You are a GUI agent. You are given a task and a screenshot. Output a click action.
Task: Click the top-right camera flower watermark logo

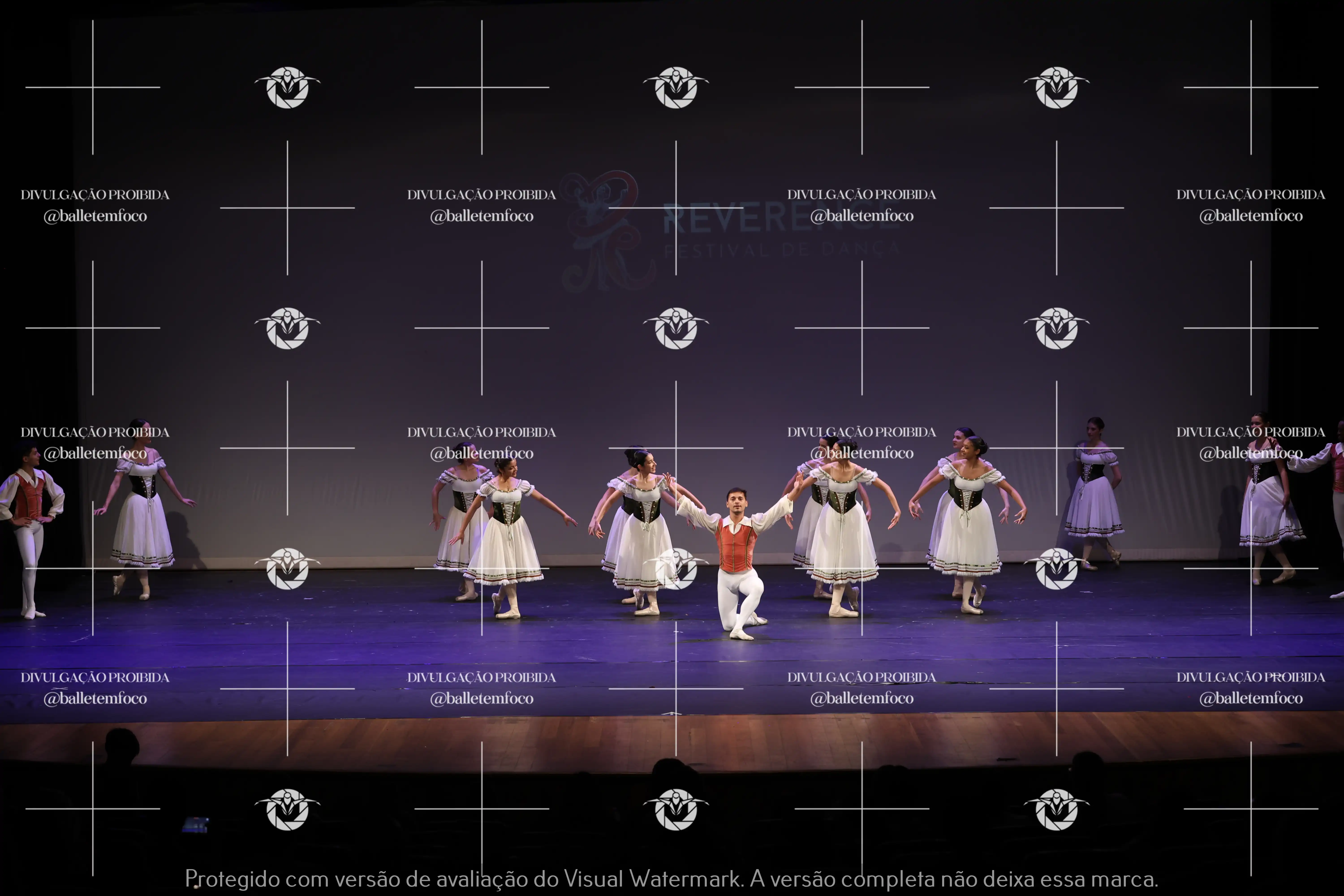pos(1057,87)
